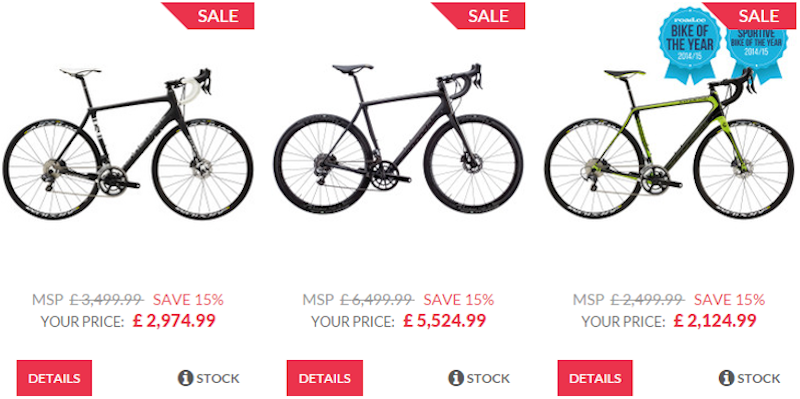Open details for the £5,524.99 bike
The image size is (800, 399).
(324, 378)
